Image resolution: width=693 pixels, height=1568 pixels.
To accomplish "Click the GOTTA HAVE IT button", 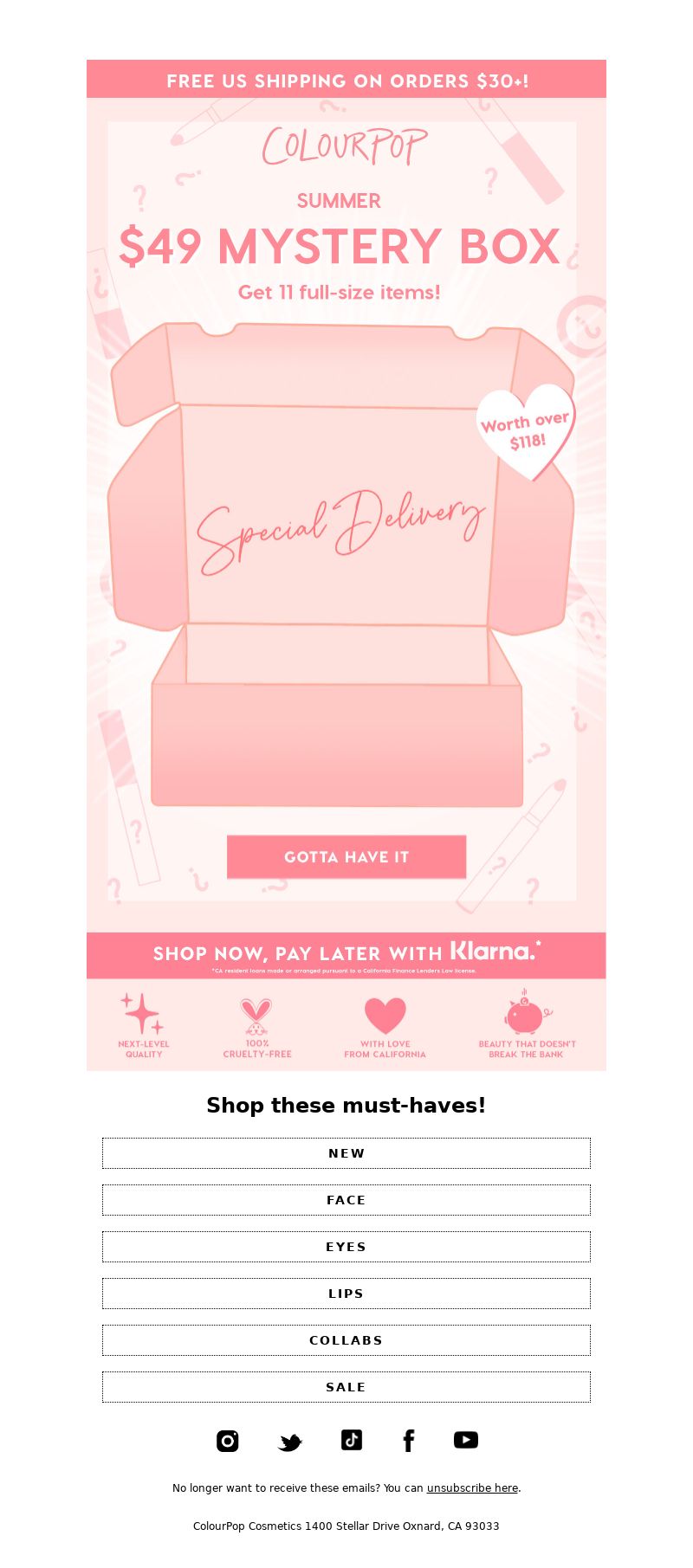I will click(x=346, y=857).
